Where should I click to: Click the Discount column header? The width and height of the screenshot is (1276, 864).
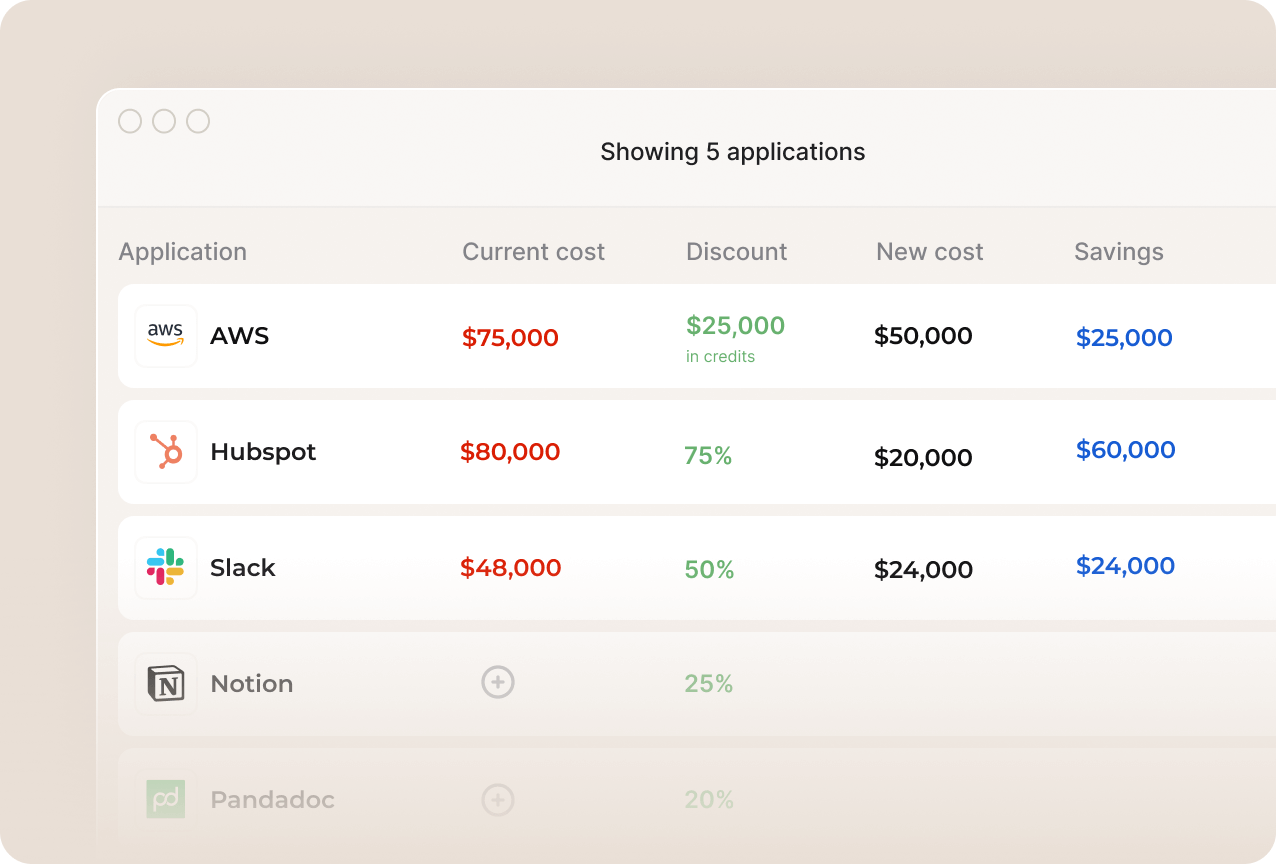737,252
